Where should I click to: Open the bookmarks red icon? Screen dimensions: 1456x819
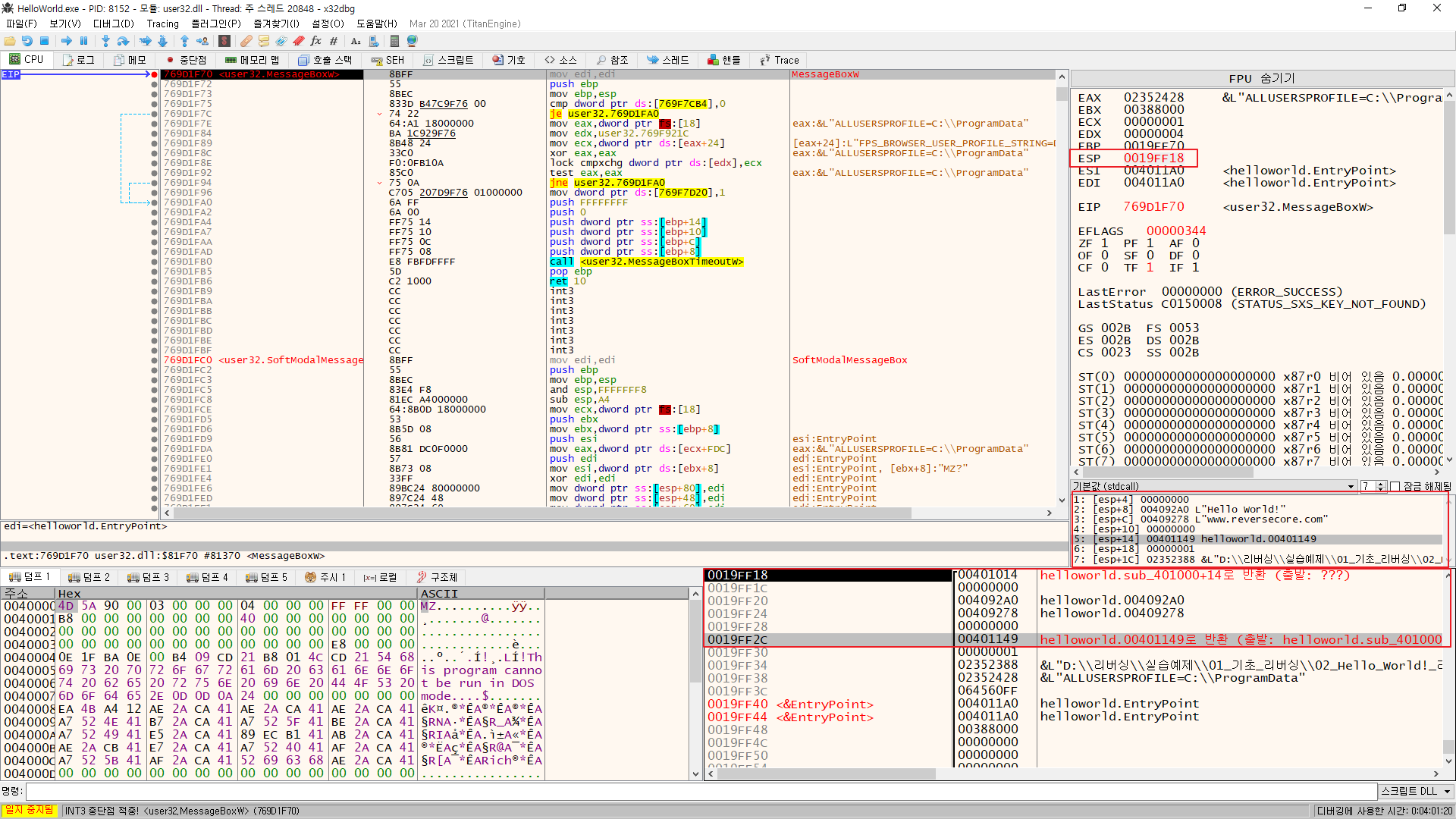pyautogui.click(x=299, y=41)
